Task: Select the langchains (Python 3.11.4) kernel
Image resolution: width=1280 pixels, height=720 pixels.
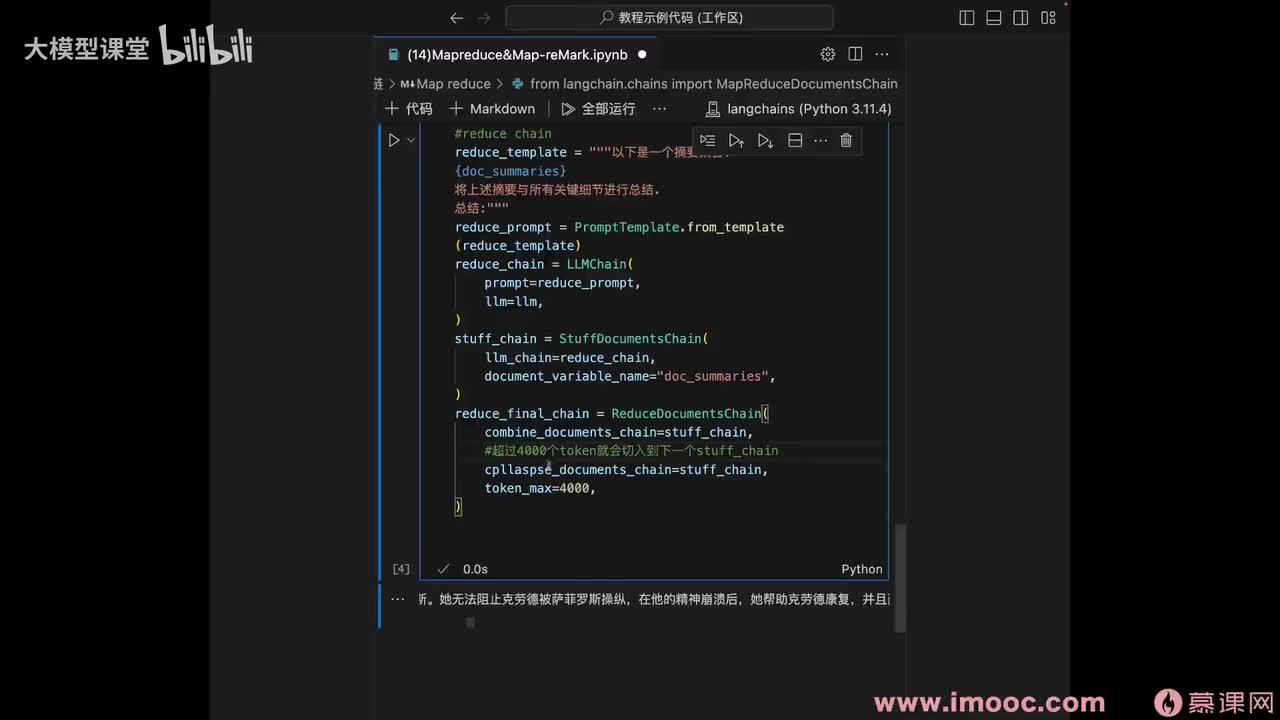Action: tap(798, 109)
